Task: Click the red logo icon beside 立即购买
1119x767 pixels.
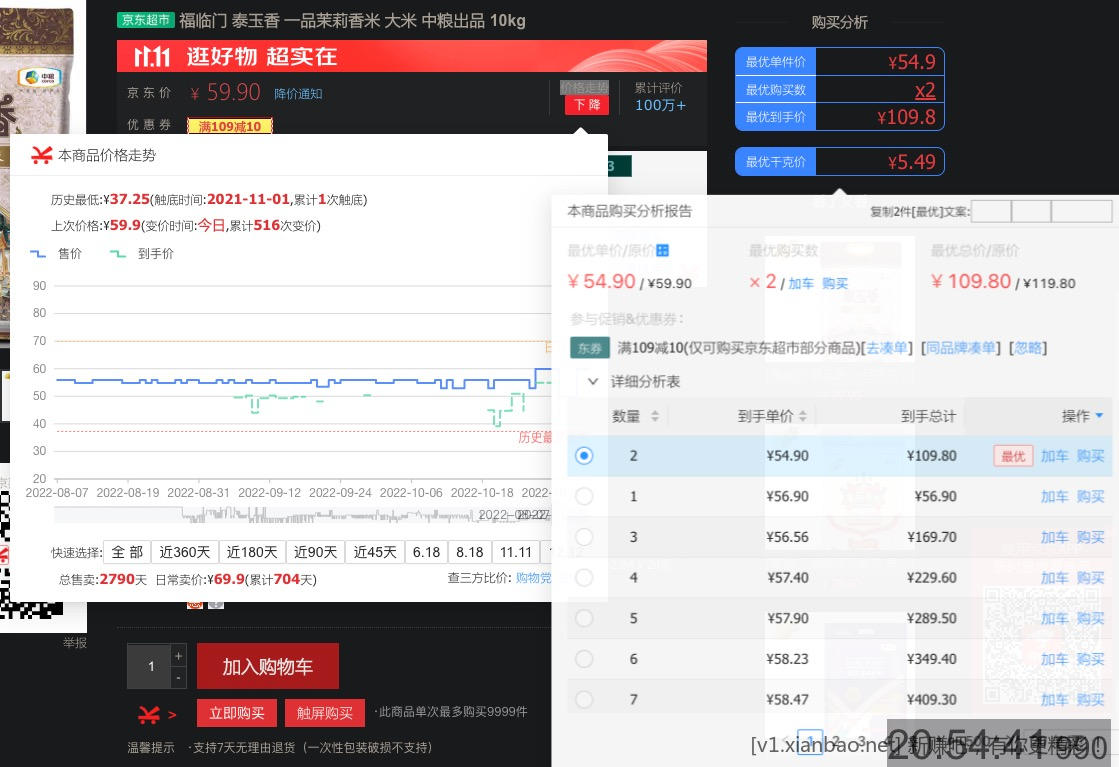Action: pyautogui.click(x=148, y=713)
